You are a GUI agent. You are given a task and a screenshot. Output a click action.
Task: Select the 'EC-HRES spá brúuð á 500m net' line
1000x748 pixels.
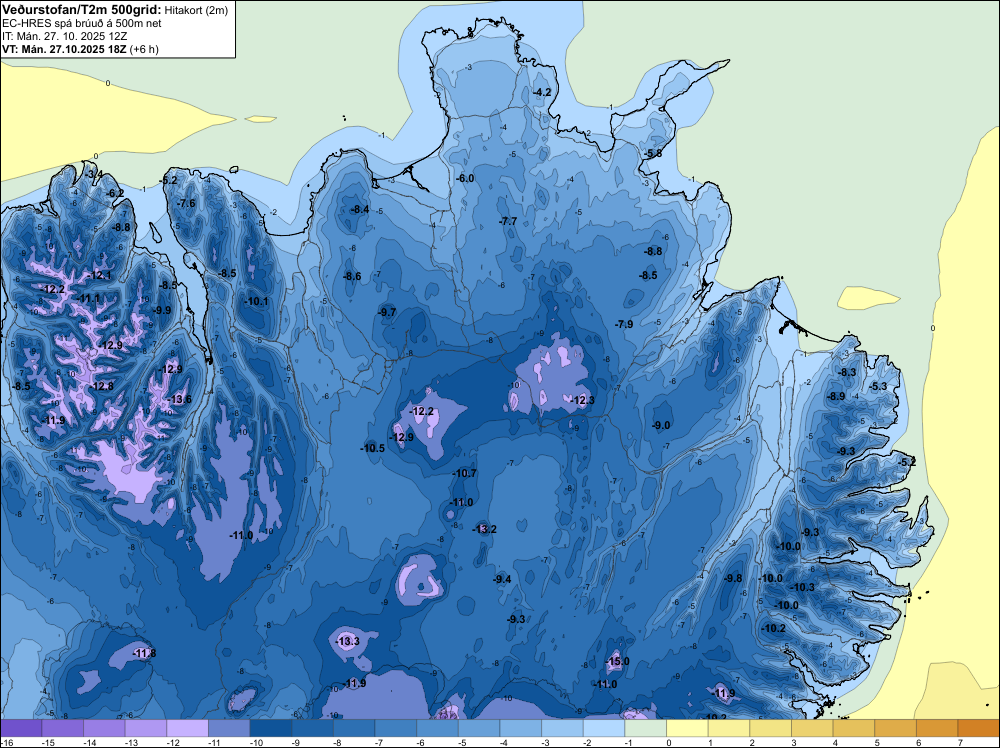point(82,24)
